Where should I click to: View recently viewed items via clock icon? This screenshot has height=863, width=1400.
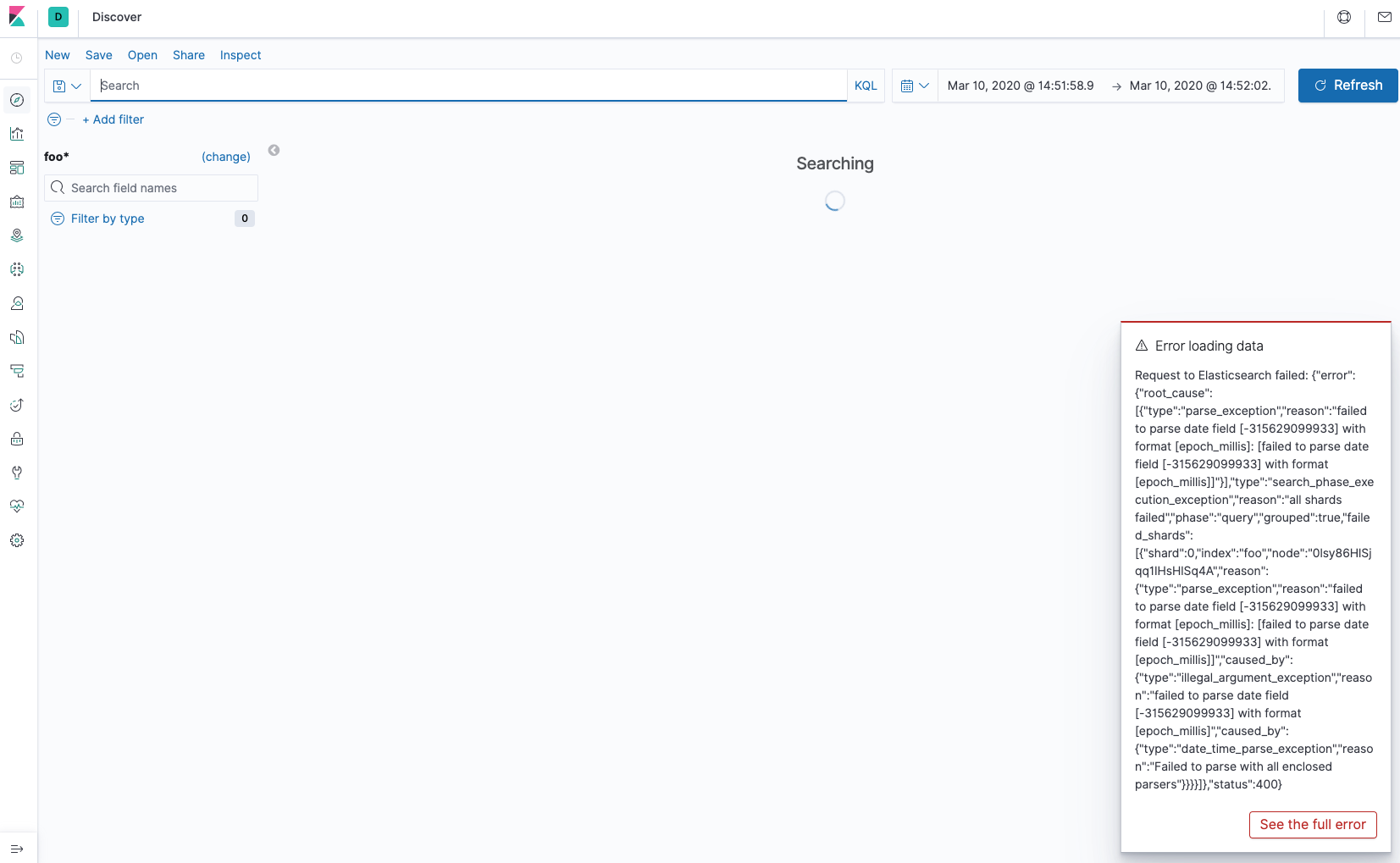(x=17, y=57)
